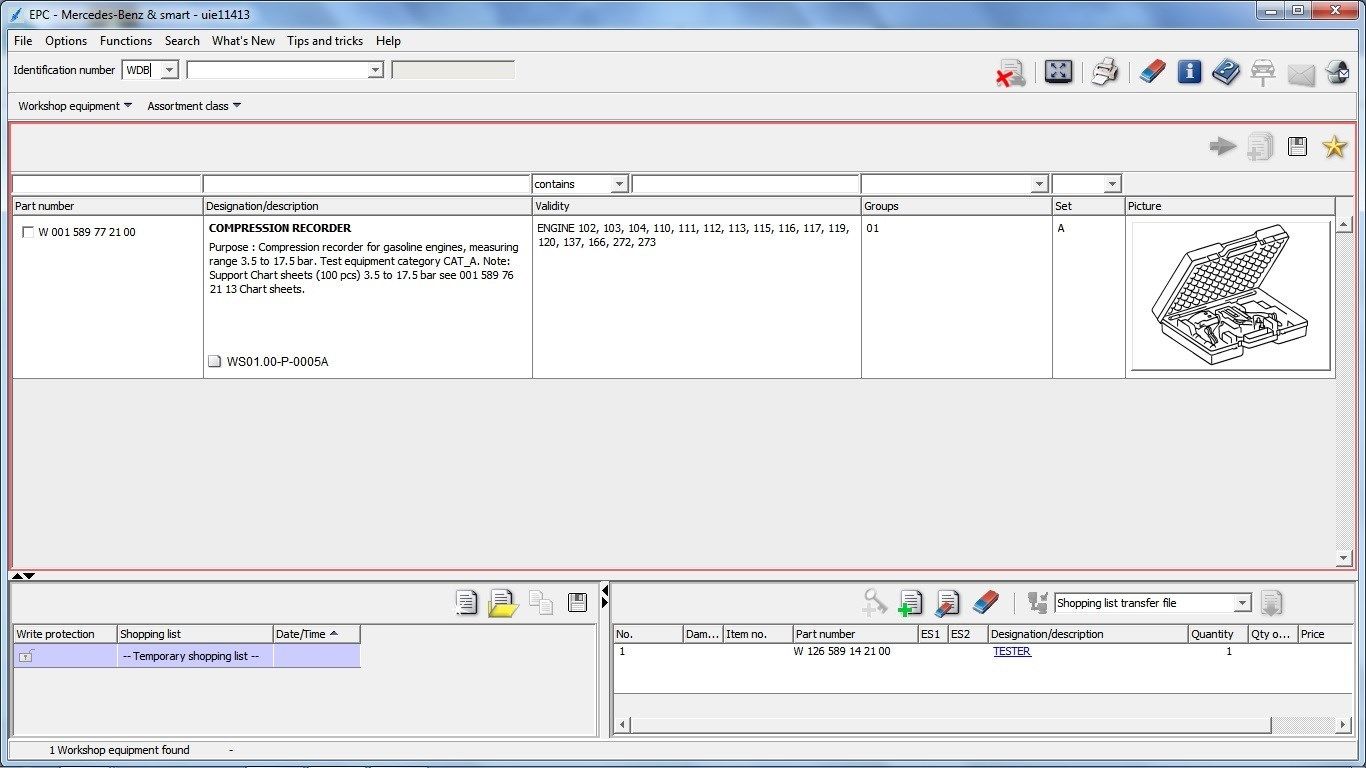Click the floppy disk save icon beside the star
The width and height of the screenshot is (1366, 768).
click(1298, 147)
